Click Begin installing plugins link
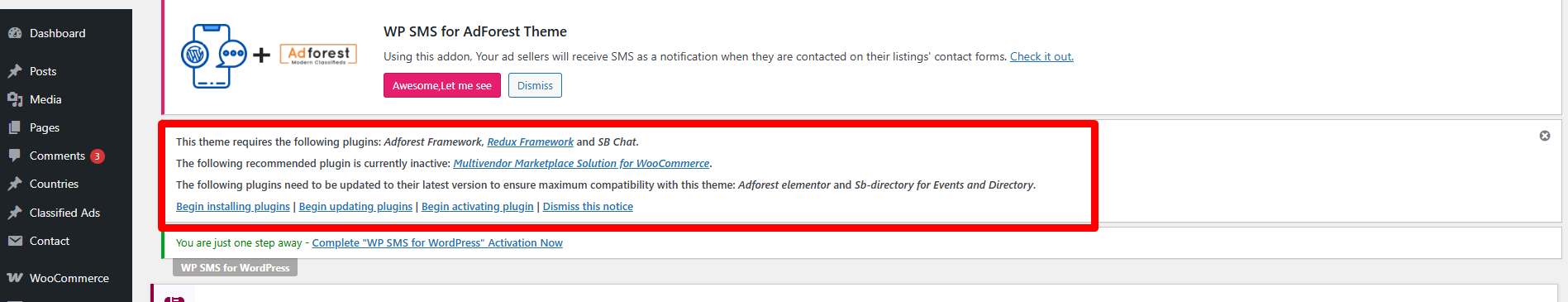The height and width of the screenshot is (302, 1568). pos(233,206)
